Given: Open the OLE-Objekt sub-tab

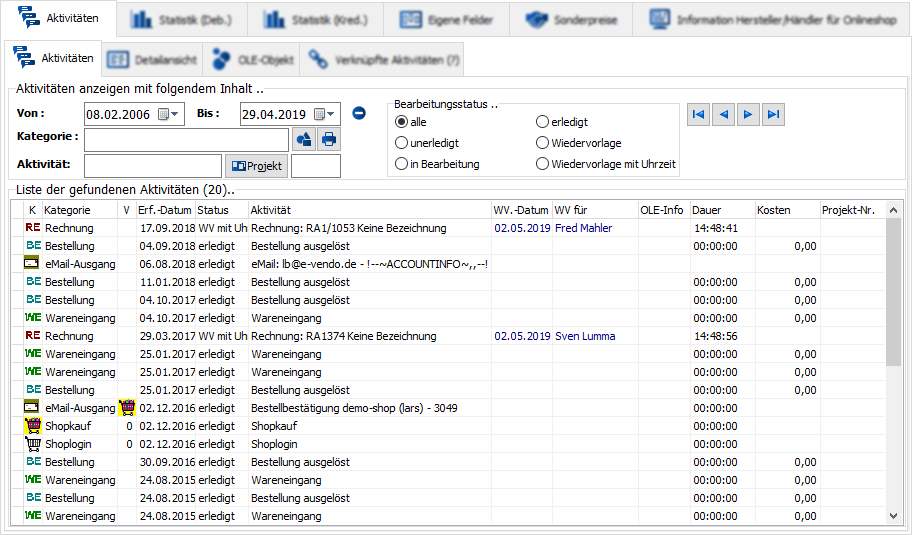Looking at the screenshot, I should click(x=252, y=59).
